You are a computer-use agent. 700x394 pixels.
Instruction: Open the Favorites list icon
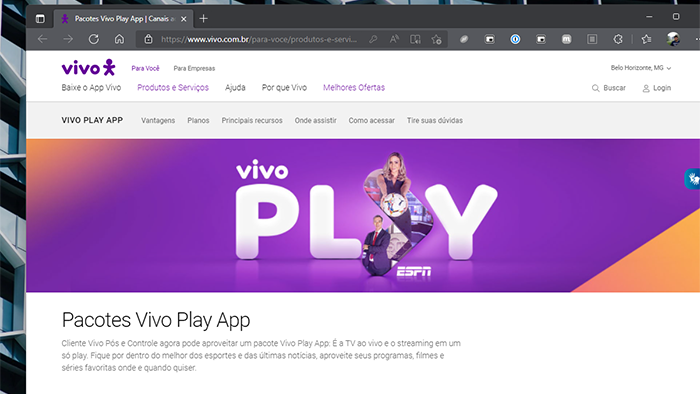[x=646, y=39]
